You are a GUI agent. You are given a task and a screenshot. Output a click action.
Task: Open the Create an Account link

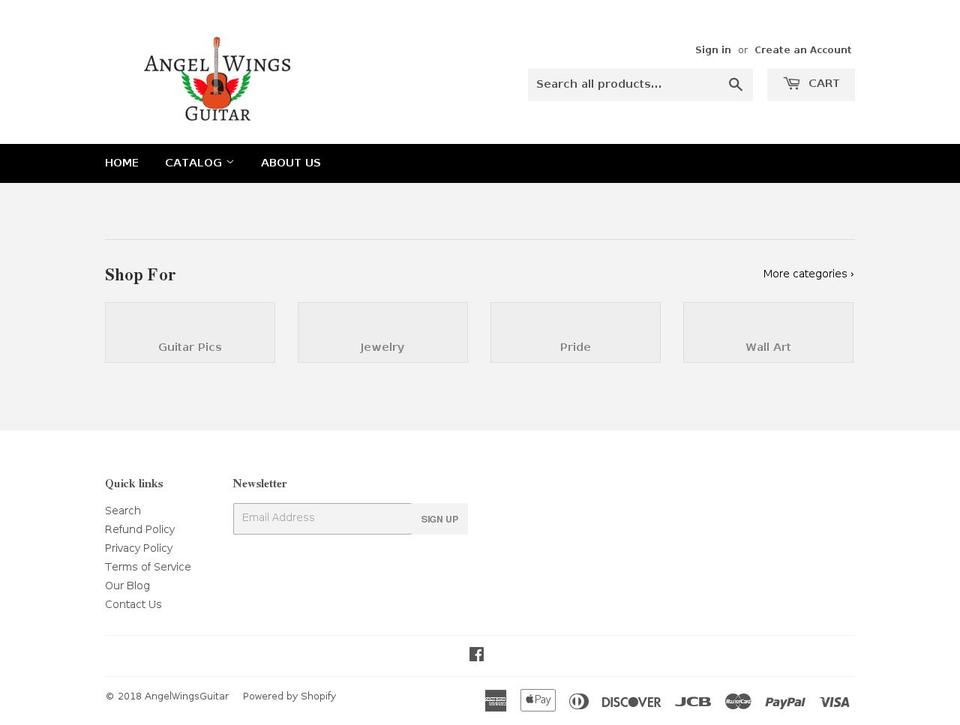(803, 50)
